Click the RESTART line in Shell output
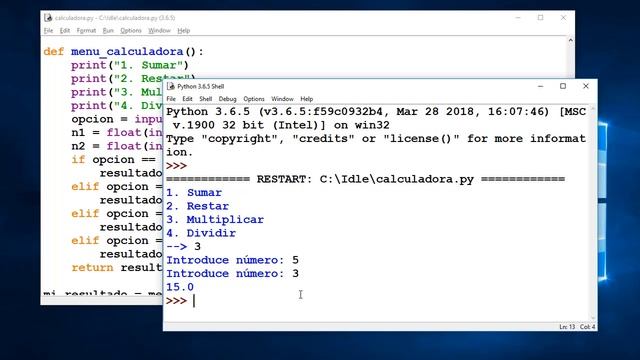Screen dimensions: 640x360 tap(365, 179)
